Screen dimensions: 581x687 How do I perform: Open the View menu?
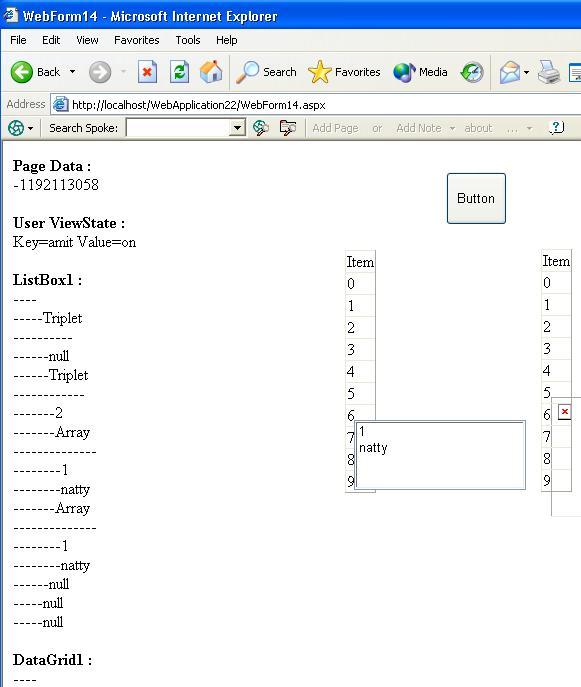pyautogui.click(x=87, y=40)
